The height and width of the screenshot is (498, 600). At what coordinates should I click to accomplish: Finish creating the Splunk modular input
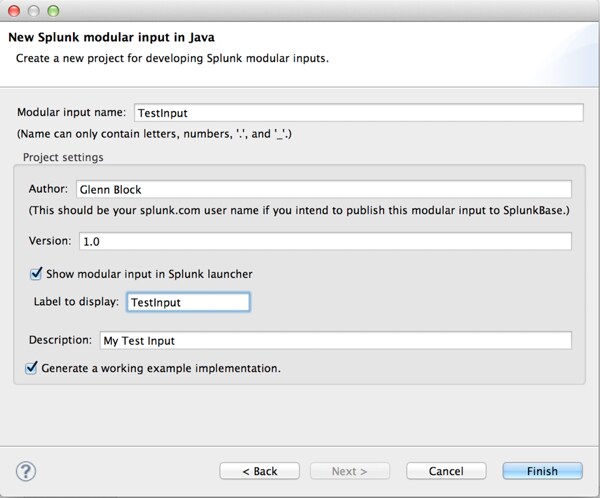pyautogui.click(x=543, y=471)
